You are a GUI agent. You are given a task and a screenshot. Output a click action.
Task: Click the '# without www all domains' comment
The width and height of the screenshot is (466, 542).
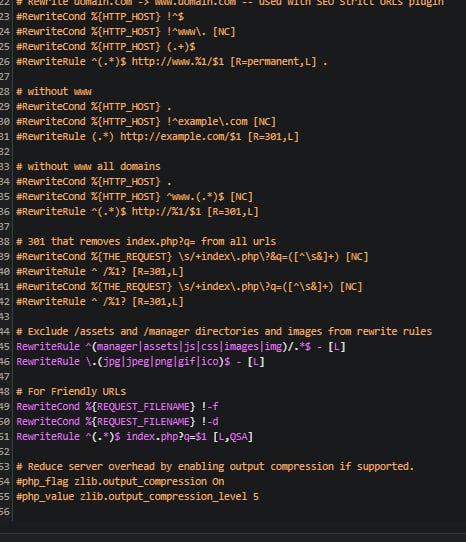coord(88,166)
